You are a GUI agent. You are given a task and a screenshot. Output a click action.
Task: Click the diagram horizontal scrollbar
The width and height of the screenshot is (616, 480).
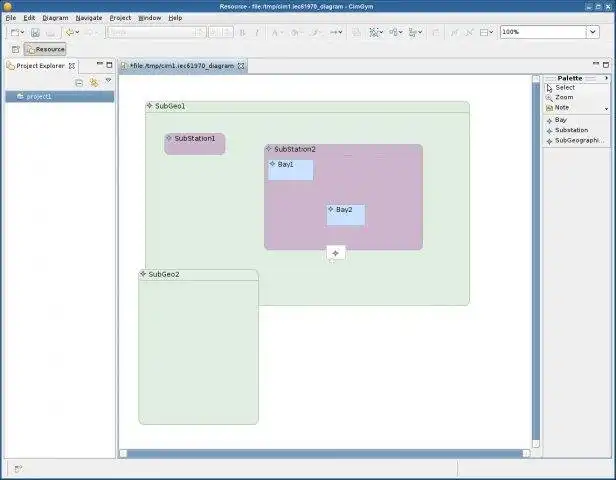click(x=324, y=454)
